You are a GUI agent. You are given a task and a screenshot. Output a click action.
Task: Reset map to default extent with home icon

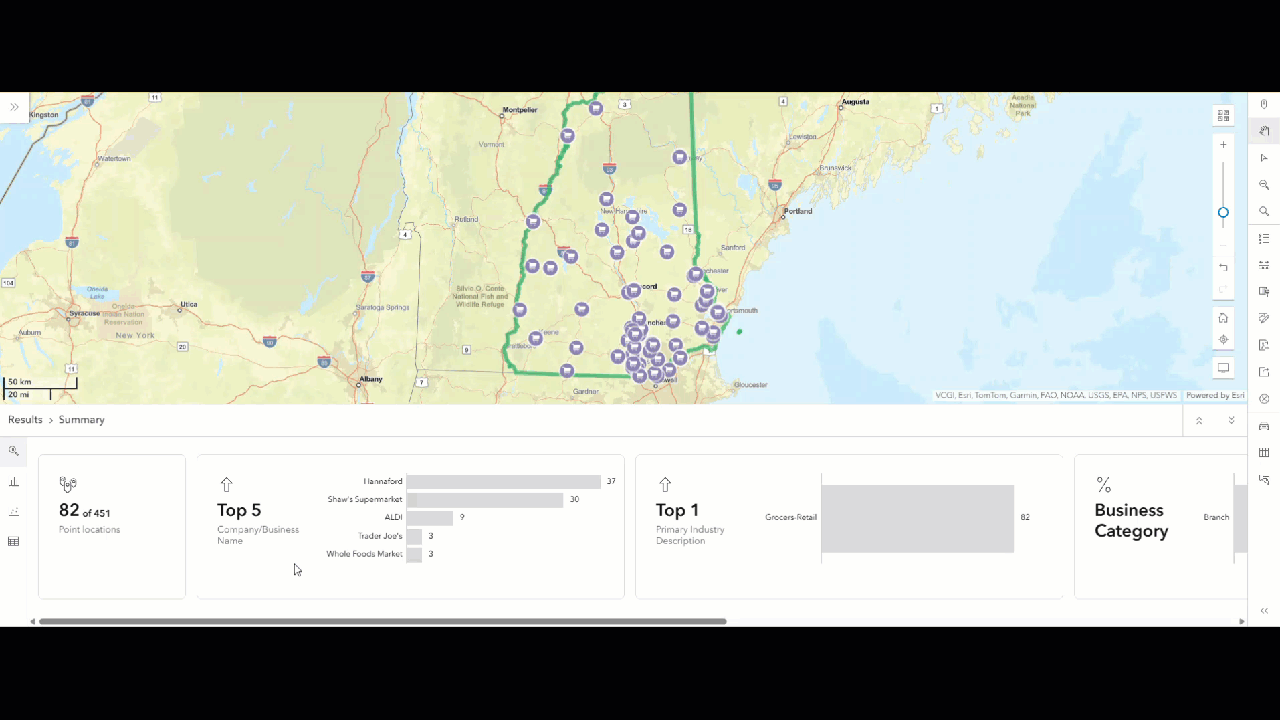pyautogui.click(x=1223, y=318)
